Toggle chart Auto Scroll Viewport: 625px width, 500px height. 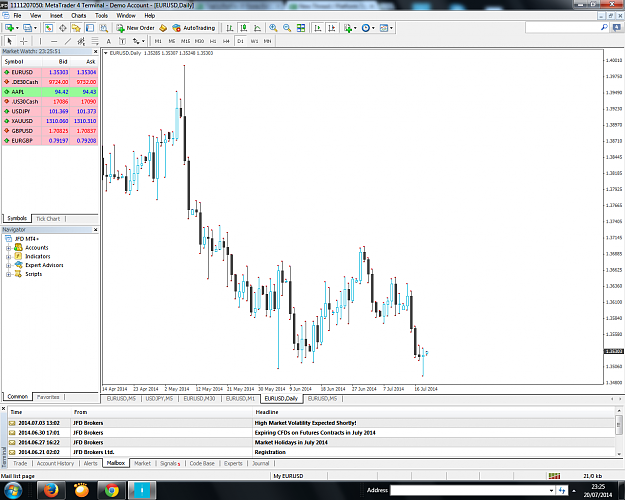point(318,28)
